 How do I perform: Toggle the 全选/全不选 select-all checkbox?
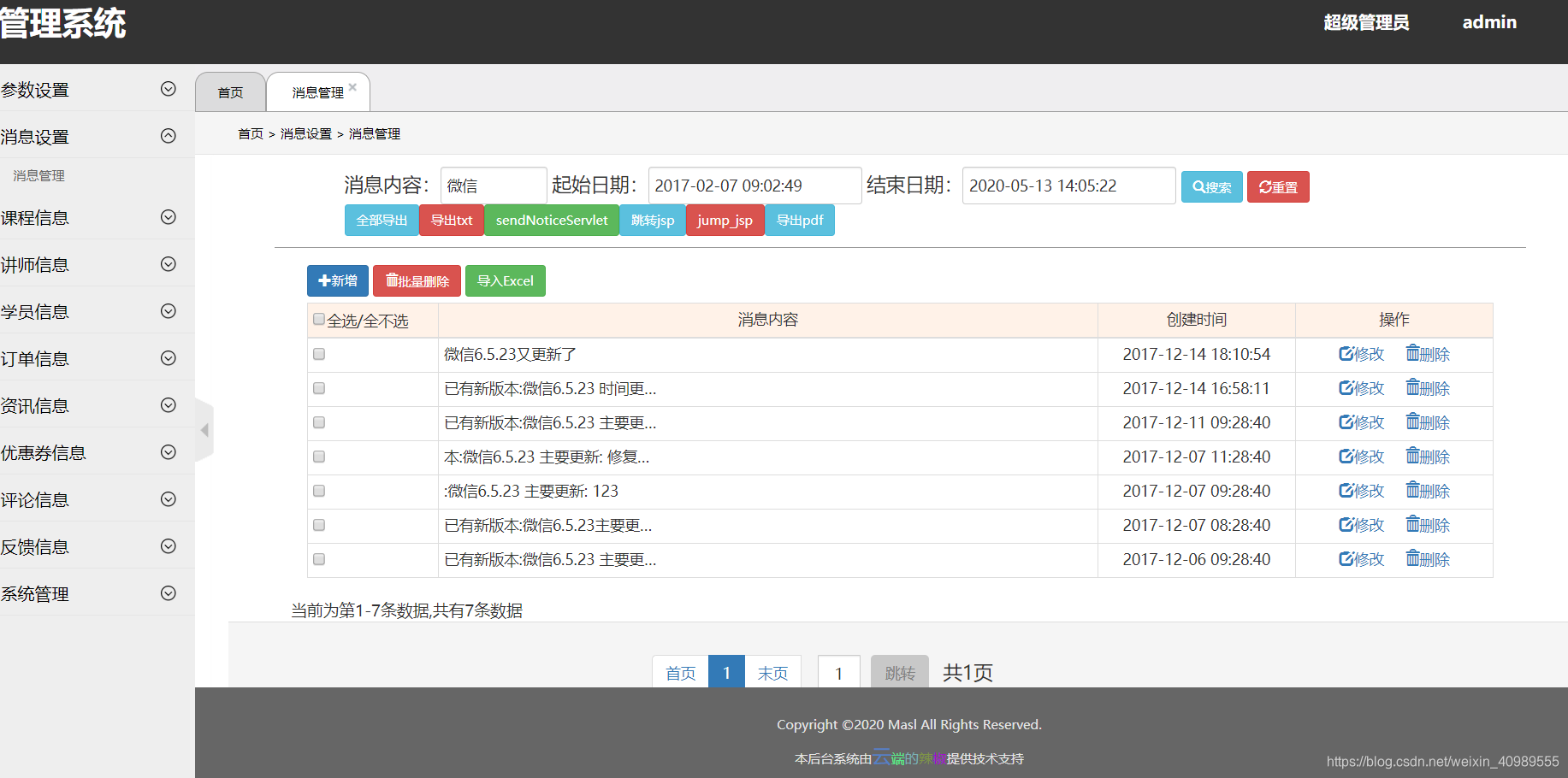(319, 319)
